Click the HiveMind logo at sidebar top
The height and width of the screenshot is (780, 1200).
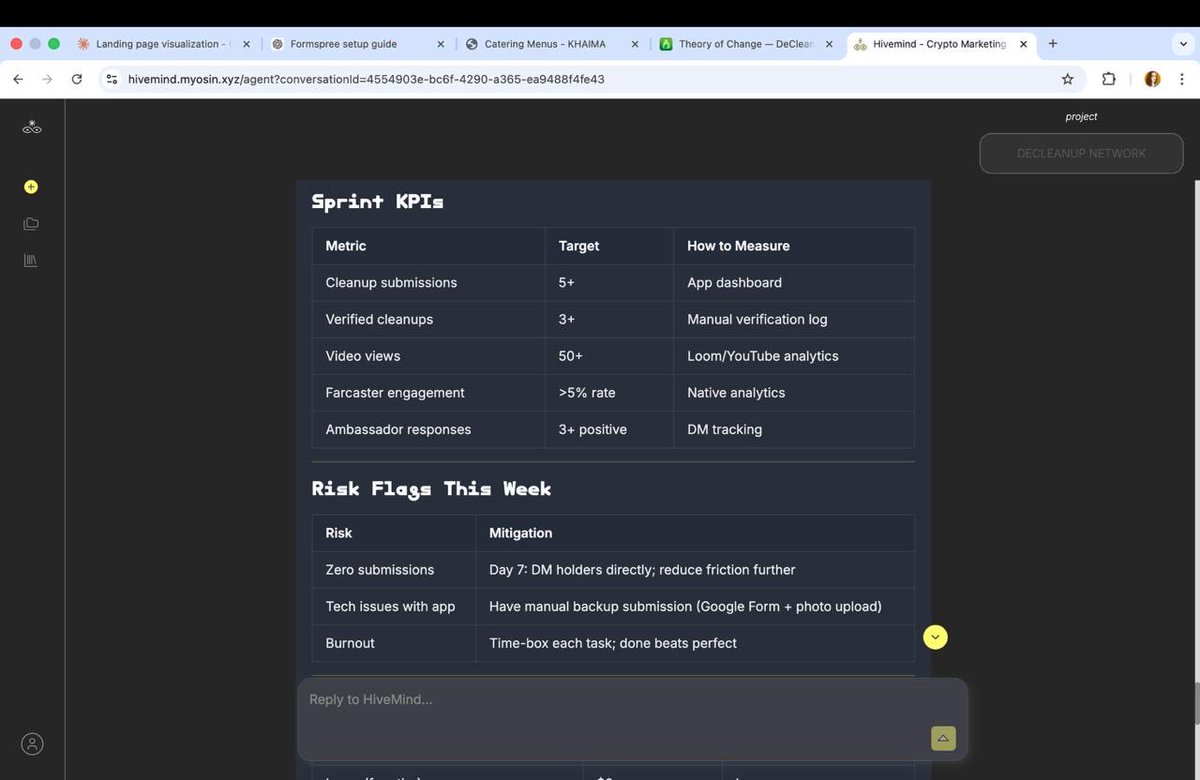click(x=31, y=127)
